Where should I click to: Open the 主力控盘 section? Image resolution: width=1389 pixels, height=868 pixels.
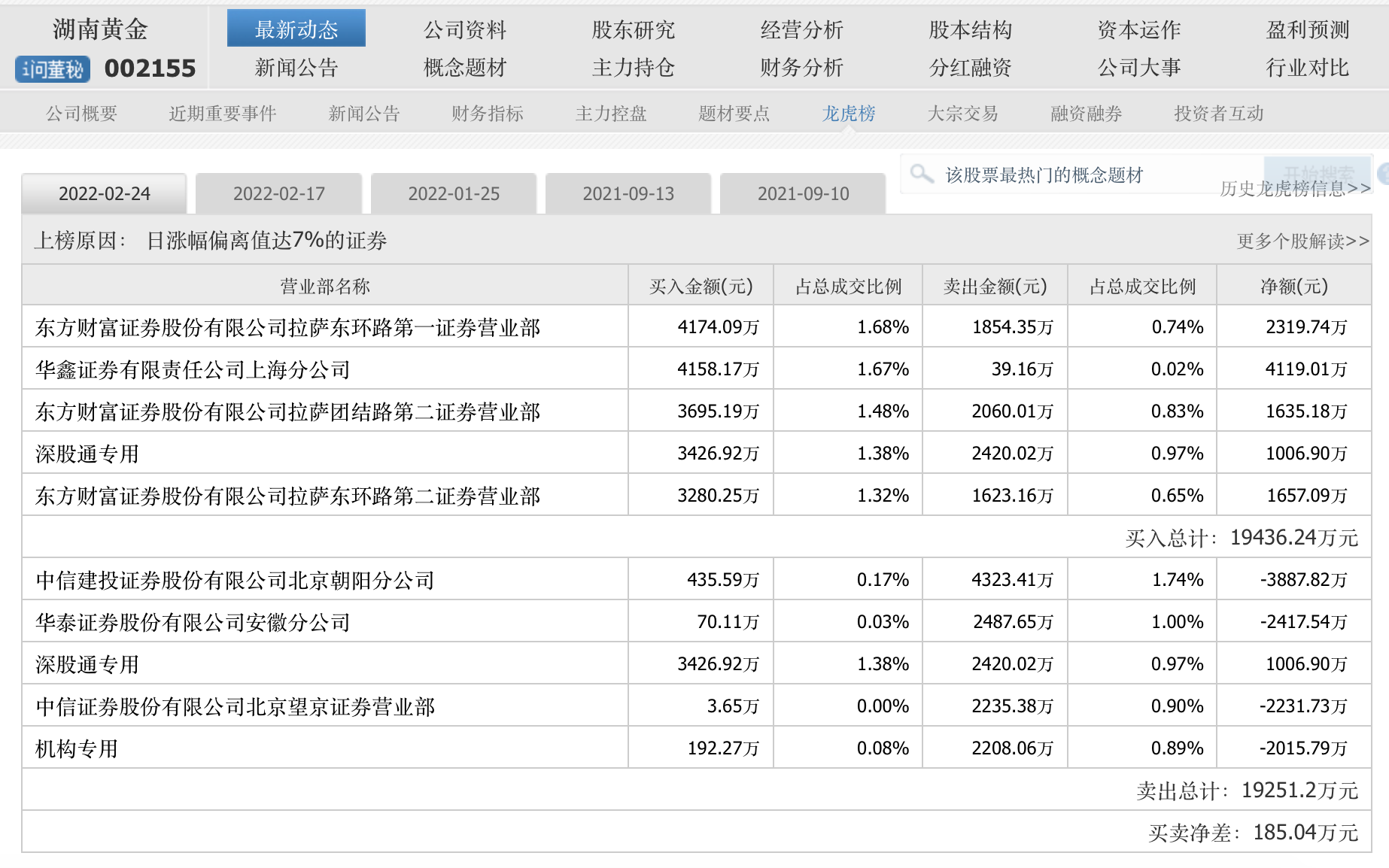click(610, 114)
